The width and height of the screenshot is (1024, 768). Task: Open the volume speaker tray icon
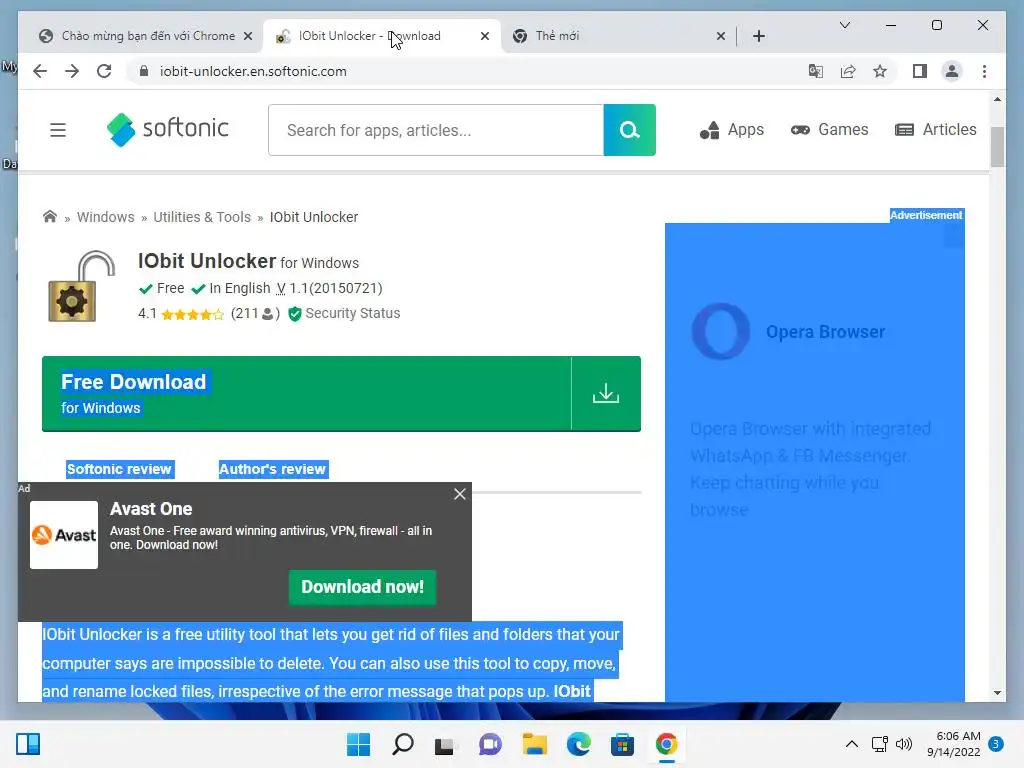point(904,744)
